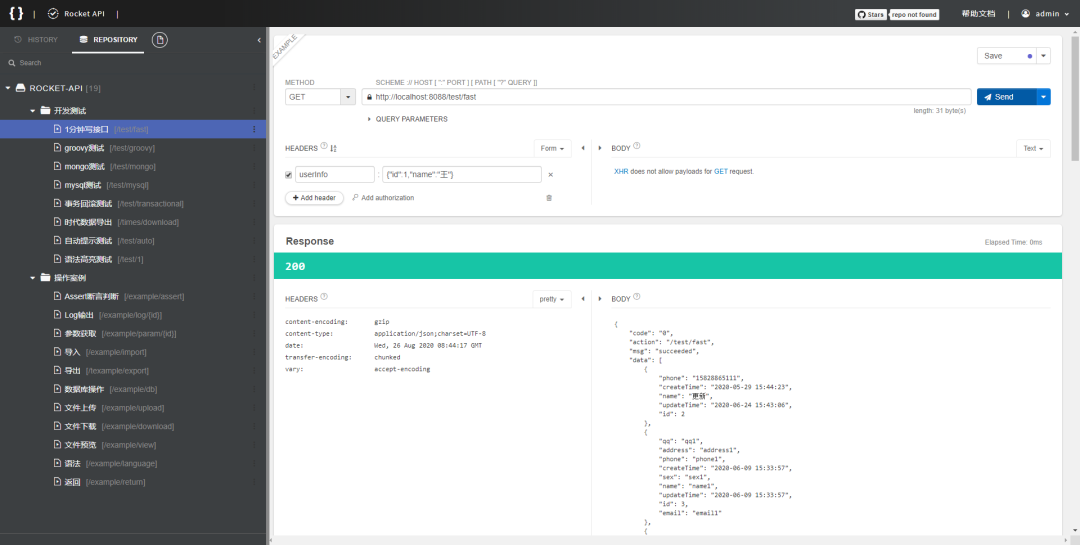This screenshot has height=545, width=1080.
Task: Click the headers sort icon
Action: pyautogui.click(x=333, y=148)
